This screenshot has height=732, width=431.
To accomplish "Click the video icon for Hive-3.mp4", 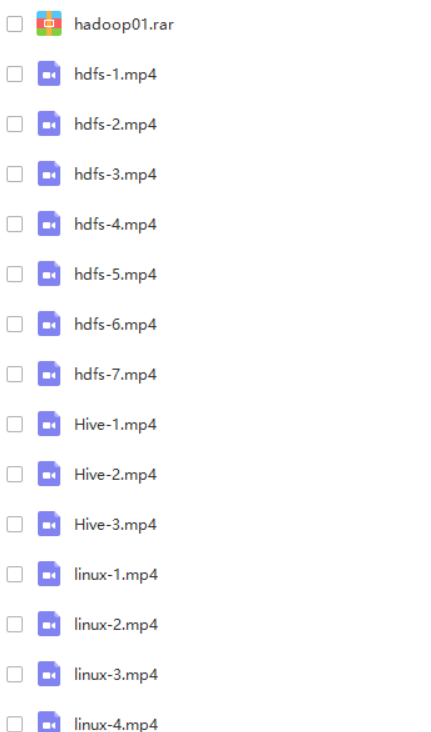I will [x=49, y=524].
